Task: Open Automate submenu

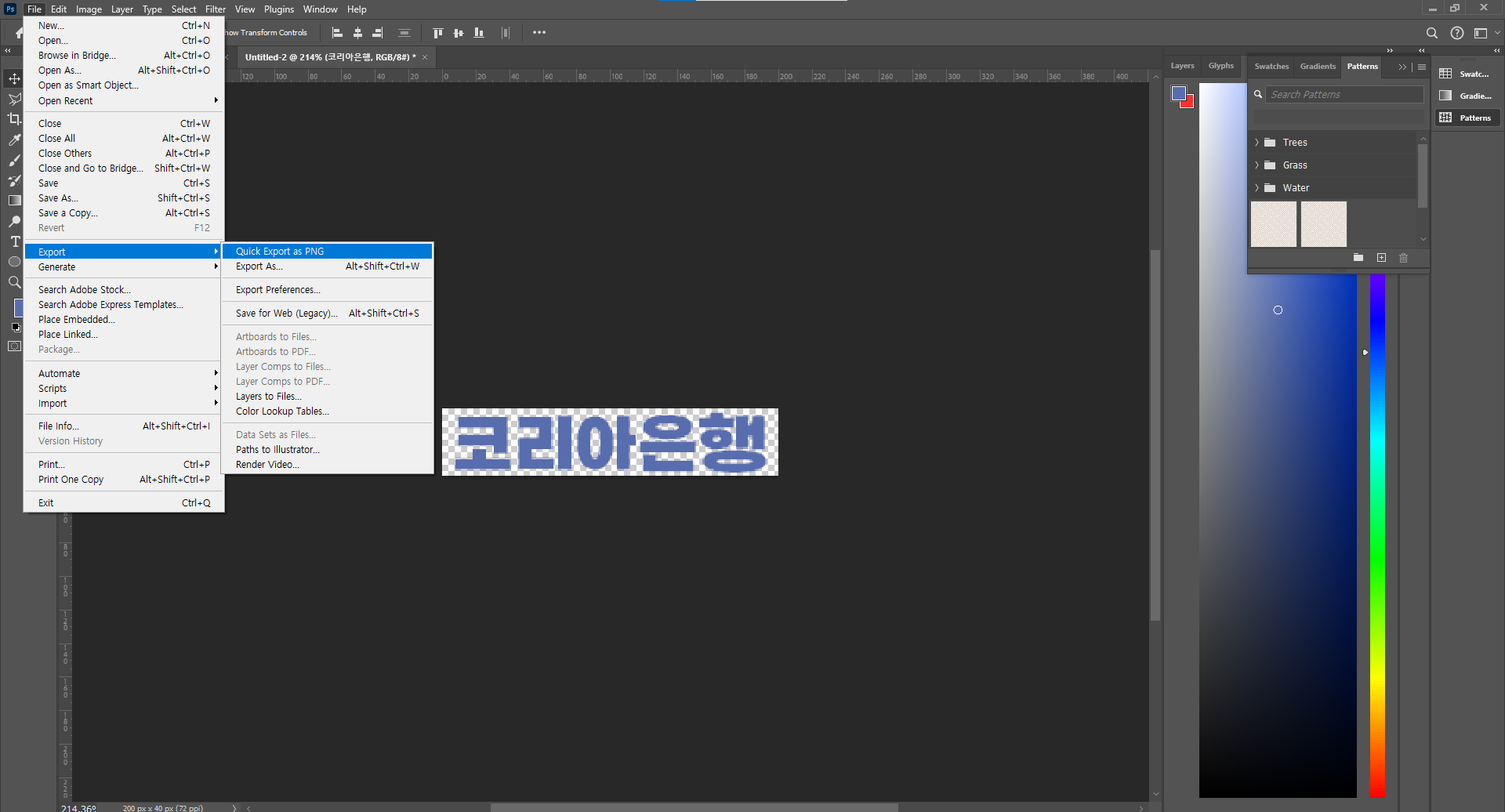Action: [x=124, y=374]
